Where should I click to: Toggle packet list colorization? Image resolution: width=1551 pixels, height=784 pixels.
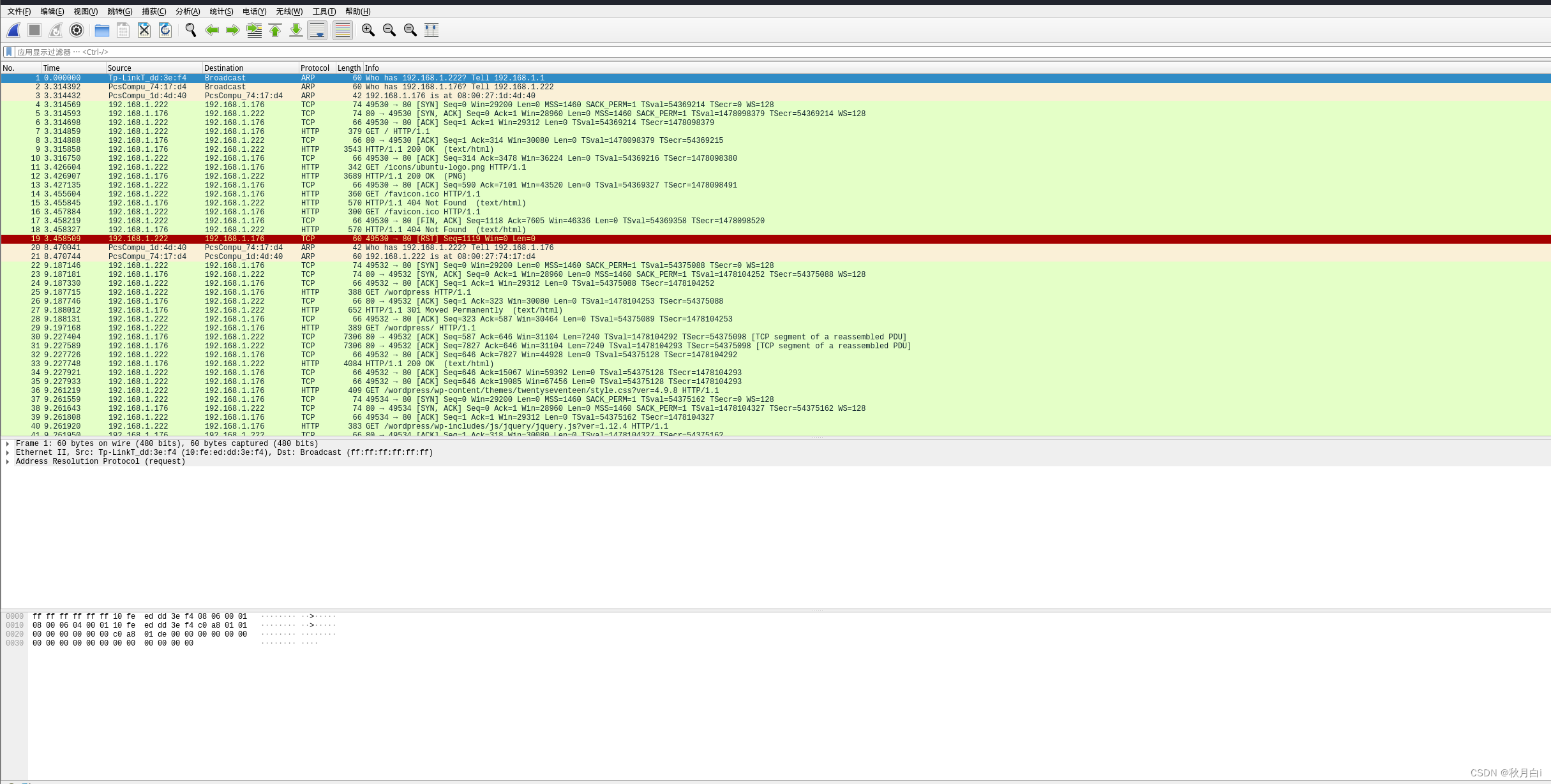pos(342,30)
